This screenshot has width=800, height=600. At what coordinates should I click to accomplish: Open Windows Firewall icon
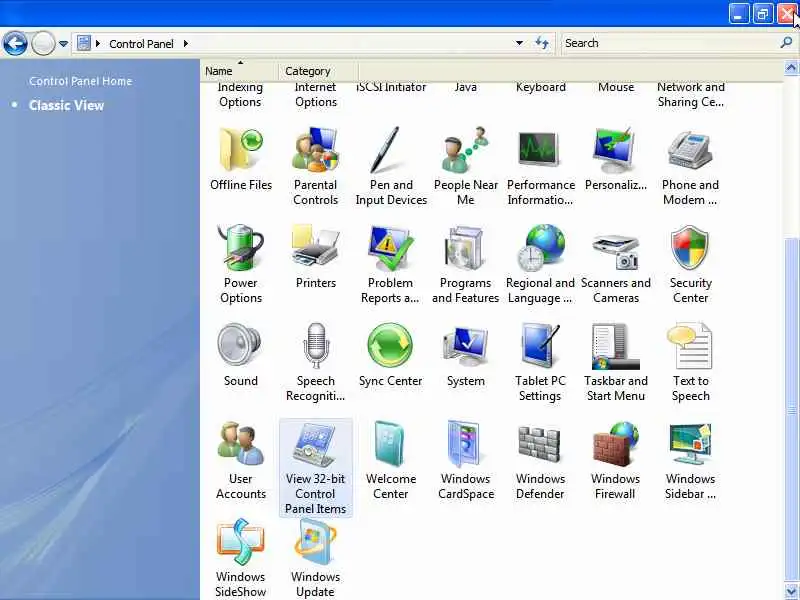pyautogui.click(x=615, y=444)
